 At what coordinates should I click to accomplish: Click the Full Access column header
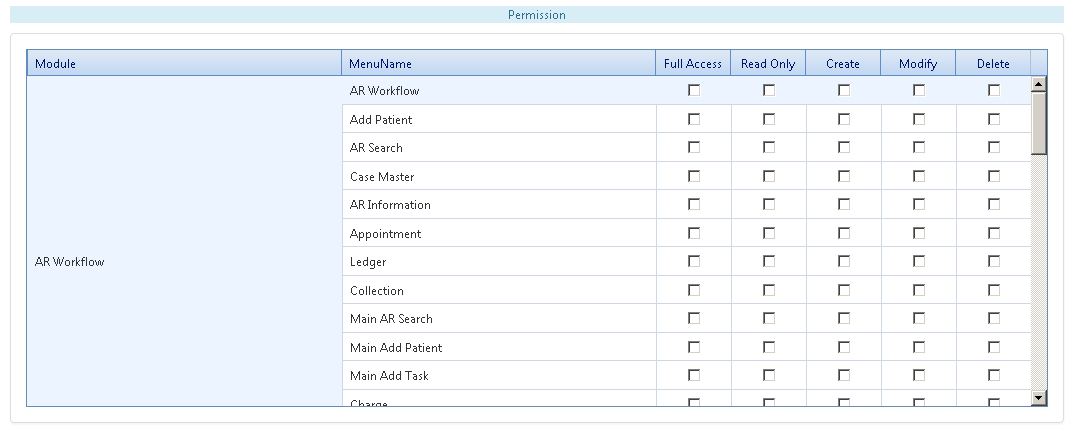tap(693, 63)
